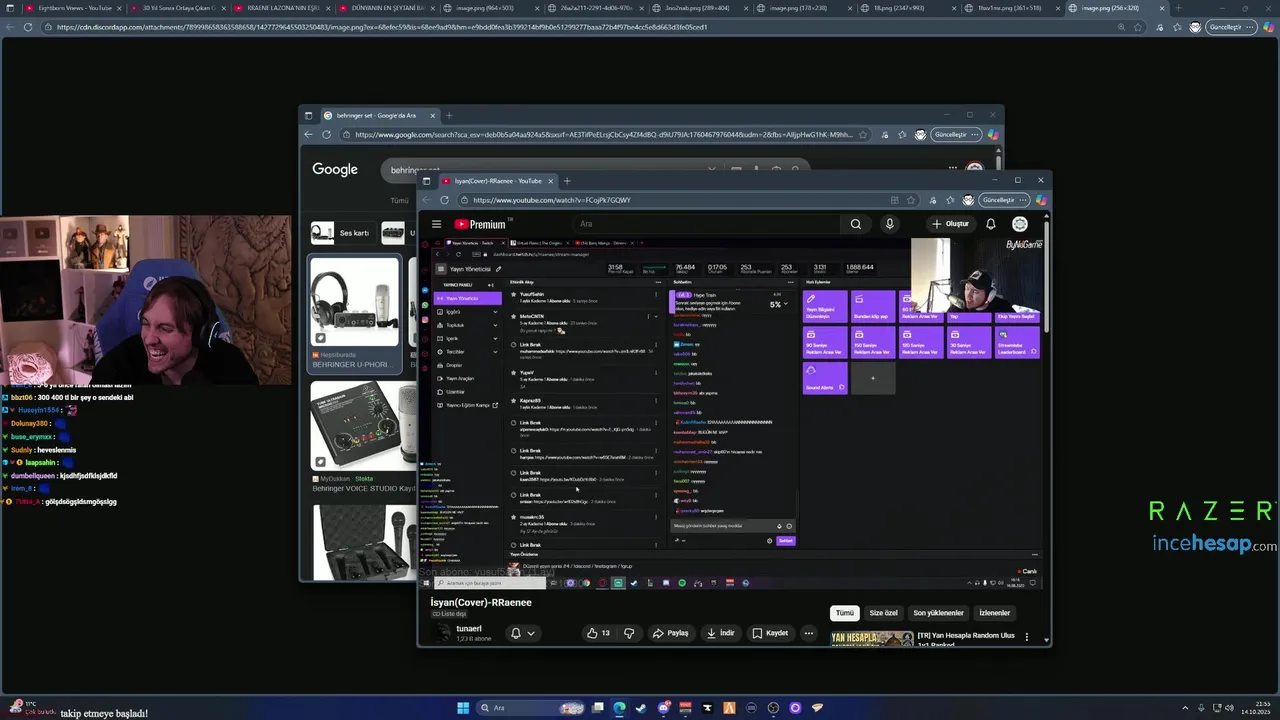
Task: Open new tab in YouTube window
Action: (x=567, y=181)
